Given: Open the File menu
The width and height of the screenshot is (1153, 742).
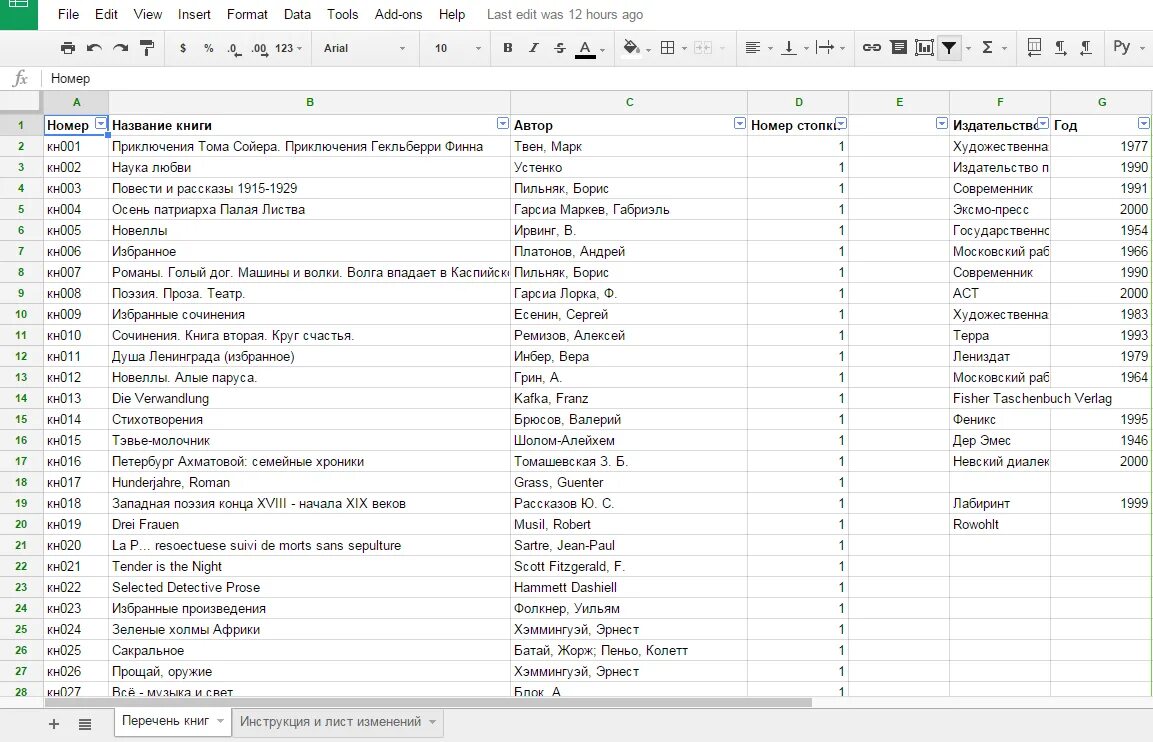Looking at the screenshot, I should pos(68,14).
